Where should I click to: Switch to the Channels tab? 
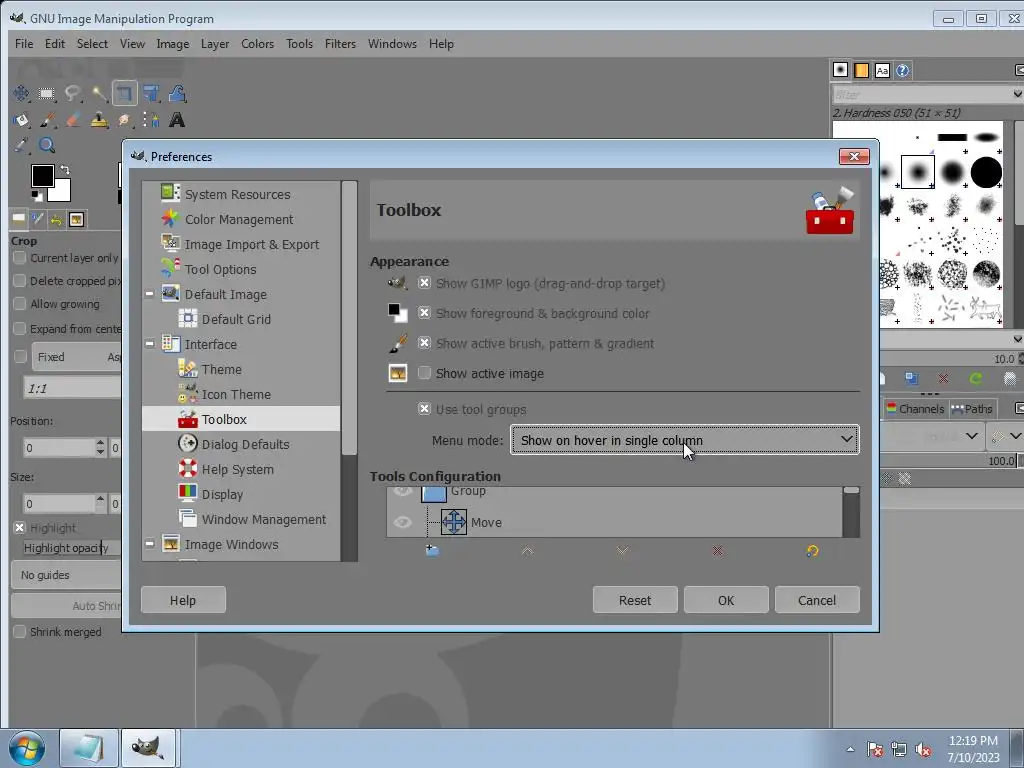coord(915,409)
